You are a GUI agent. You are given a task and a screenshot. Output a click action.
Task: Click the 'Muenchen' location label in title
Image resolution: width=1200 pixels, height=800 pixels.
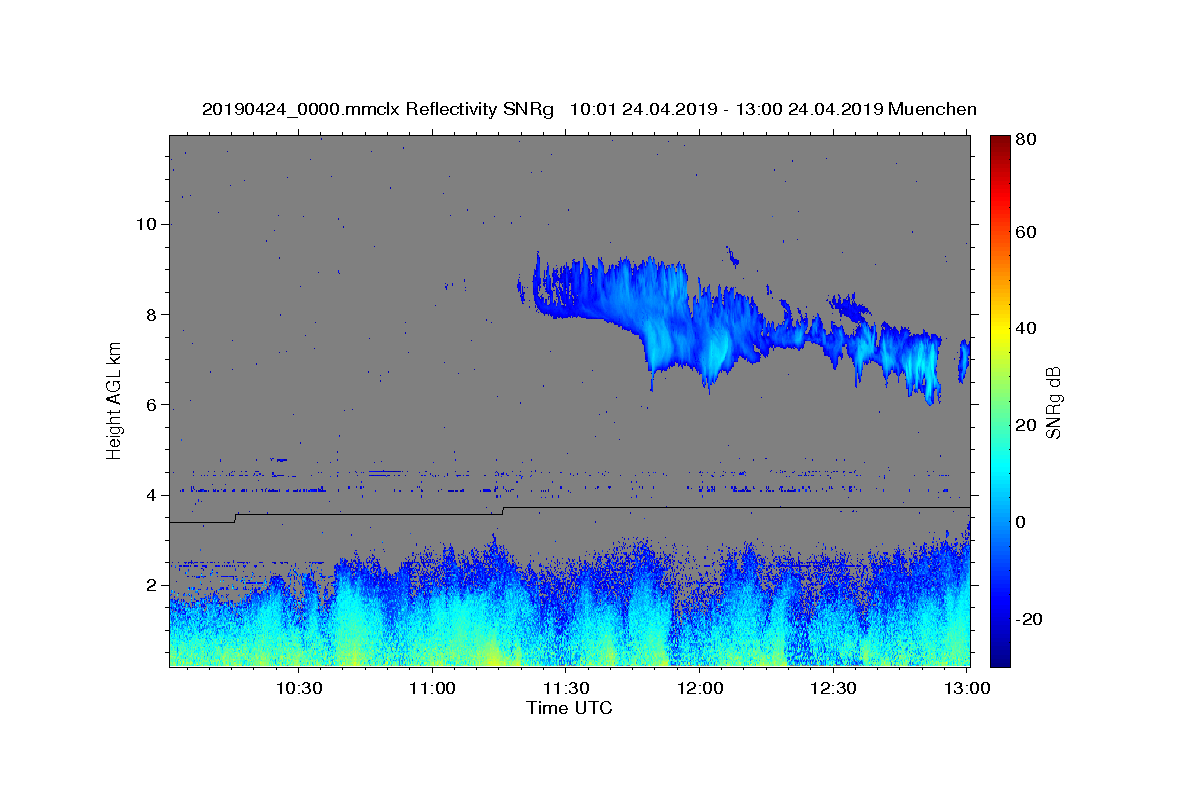coord(932,109)
